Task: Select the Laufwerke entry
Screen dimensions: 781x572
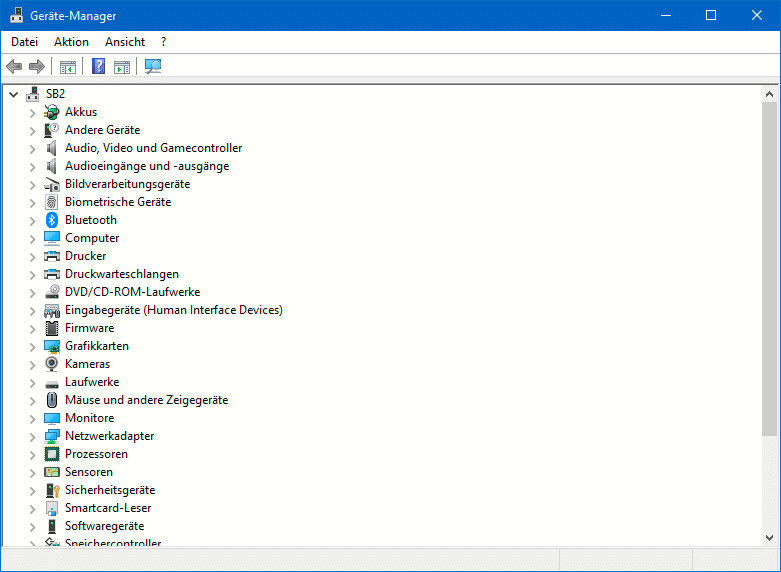Action: (x=92, y=382)
